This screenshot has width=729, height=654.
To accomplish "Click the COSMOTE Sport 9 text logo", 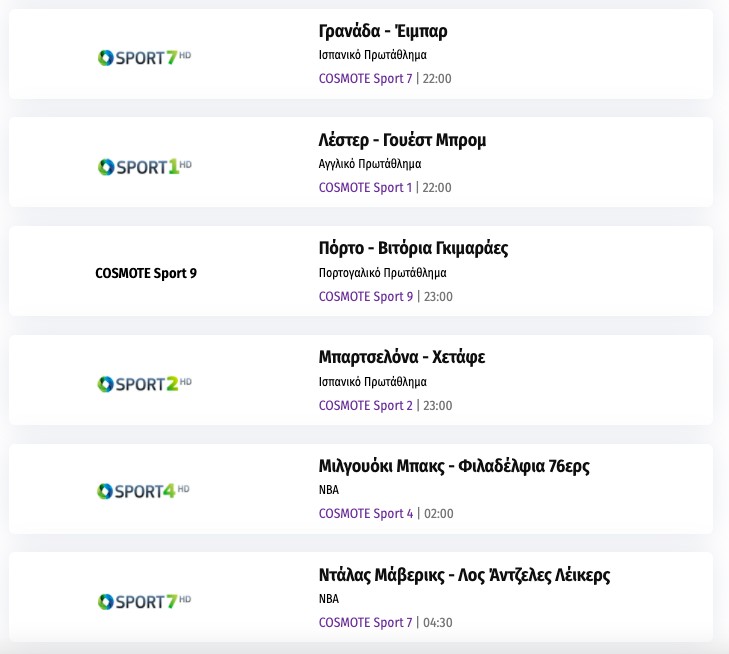I will point(146,273).
